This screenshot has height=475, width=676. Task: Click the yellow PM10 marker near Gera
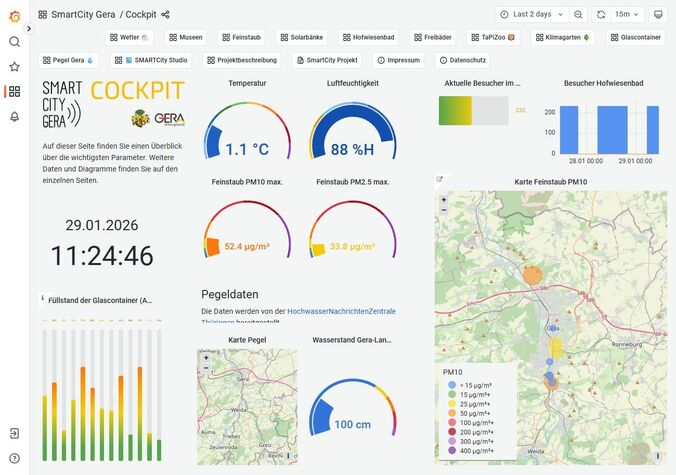556,348
